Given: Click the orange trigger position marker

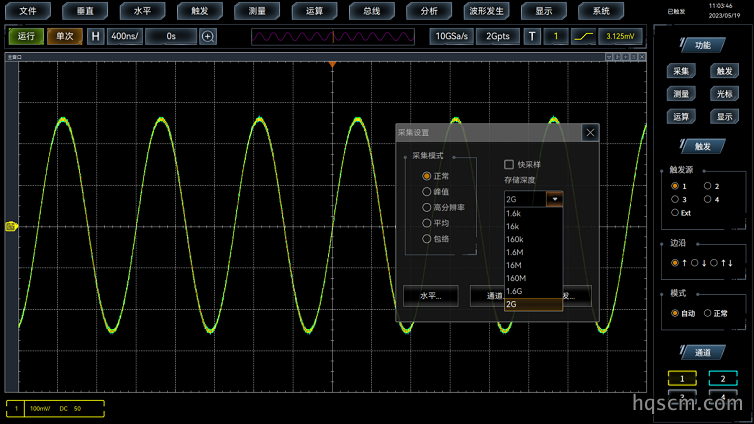Looking at the screenshot, I should click(x=332, y=64).
